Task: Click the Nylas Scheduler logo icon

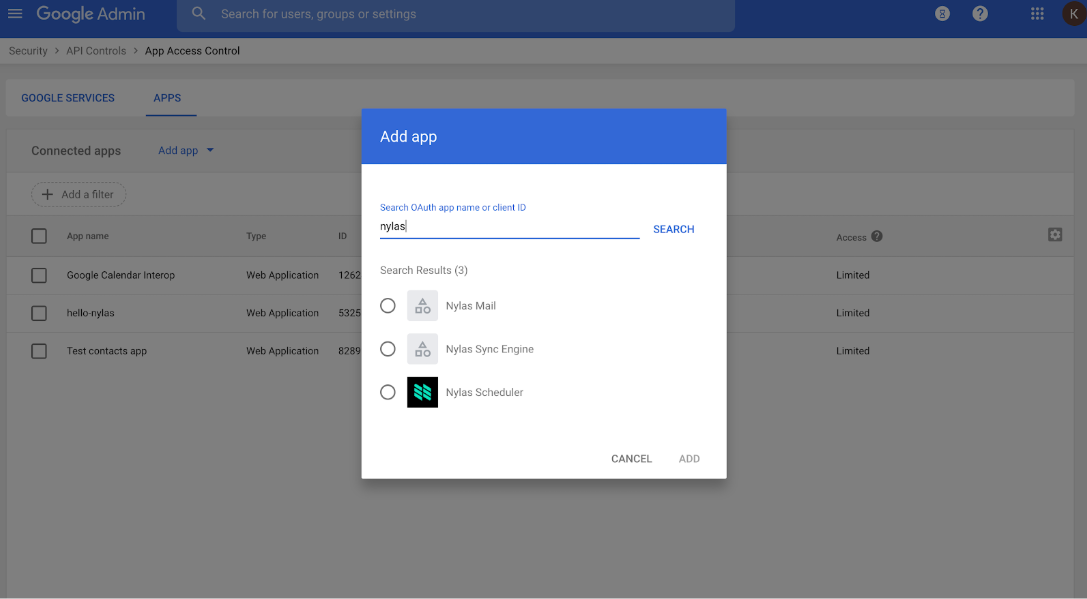Action: pyautogui.click(x=422, y=392)
